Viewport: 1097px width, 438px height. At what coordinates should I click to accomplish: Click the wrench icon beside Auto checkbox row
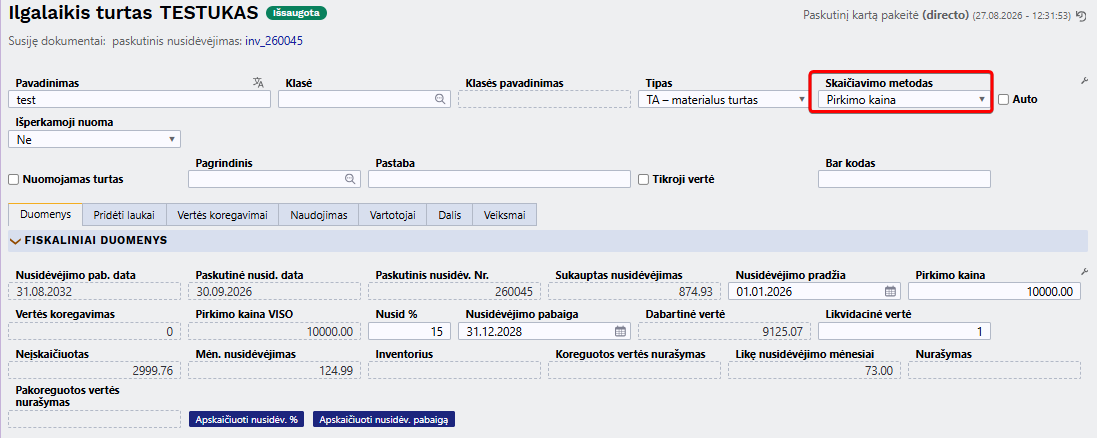click(x=1084, y=81)
